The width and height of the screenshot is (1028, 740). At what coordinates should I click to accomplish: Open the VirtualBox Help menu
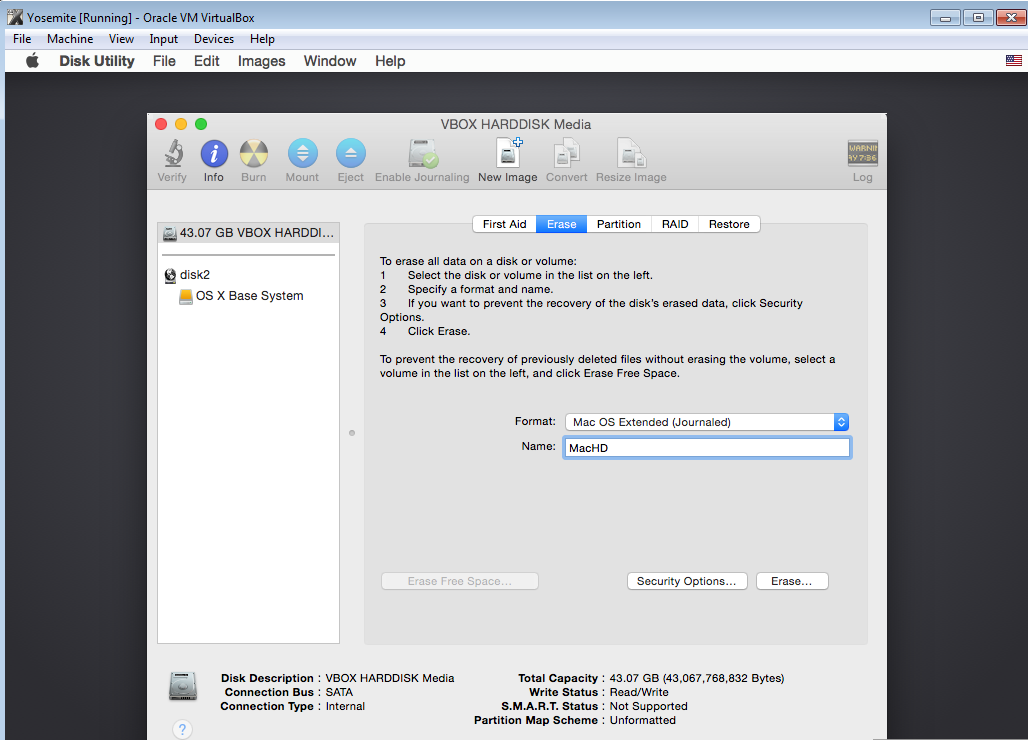point(262,39)
